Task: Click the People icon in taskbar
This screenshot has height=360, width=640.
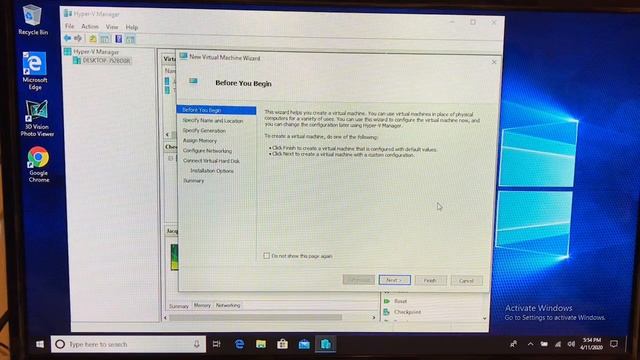Action: pos(513,344)
